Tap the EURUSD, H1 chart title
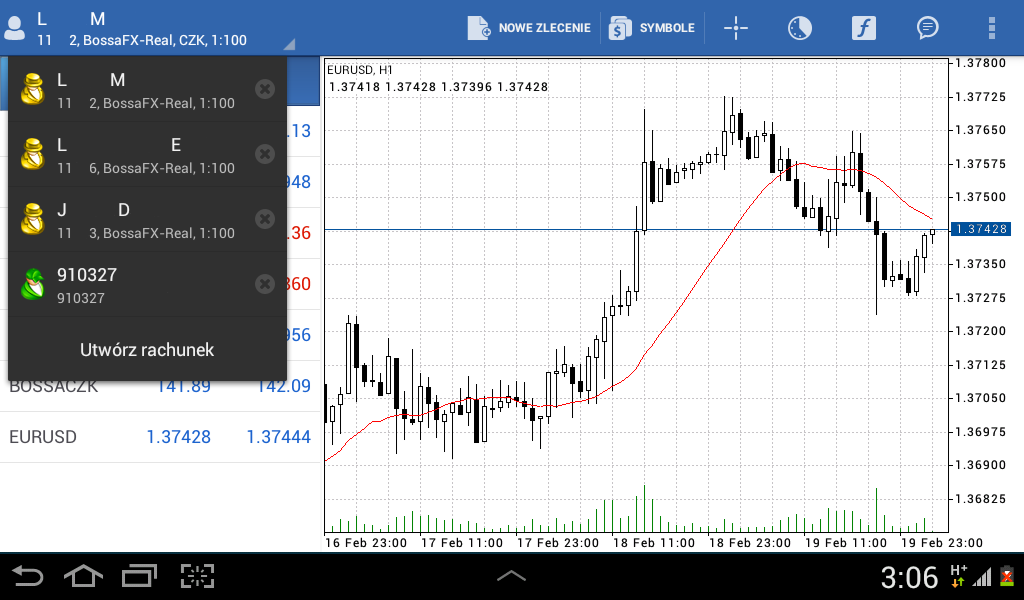This screenshot has width=1024, height=600. 360,70
